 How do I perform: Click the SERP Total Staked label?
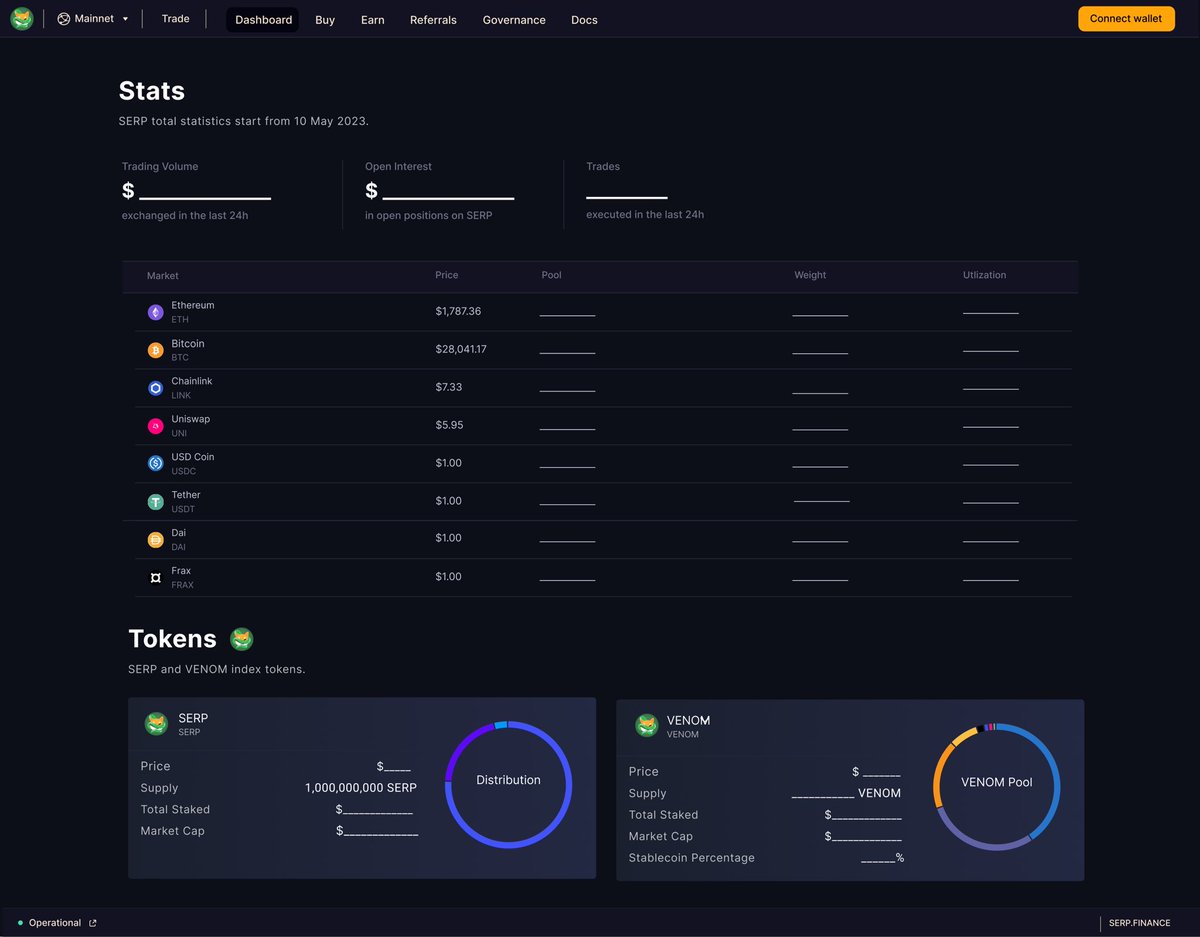click(x=175, y=809)
